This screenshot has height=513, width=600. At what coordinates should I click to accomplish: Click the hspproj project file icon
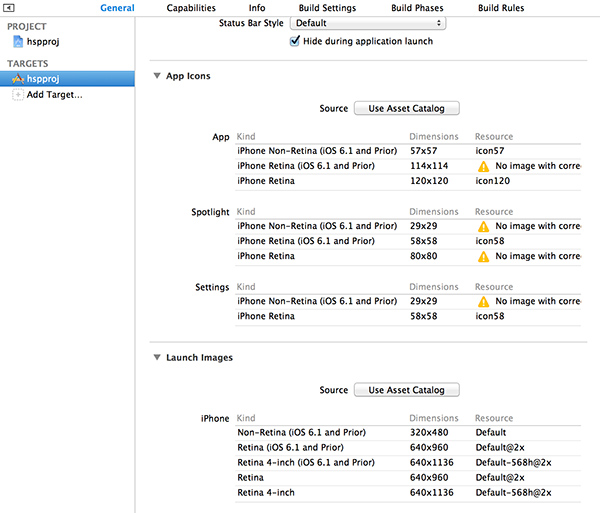coord(19,42)
